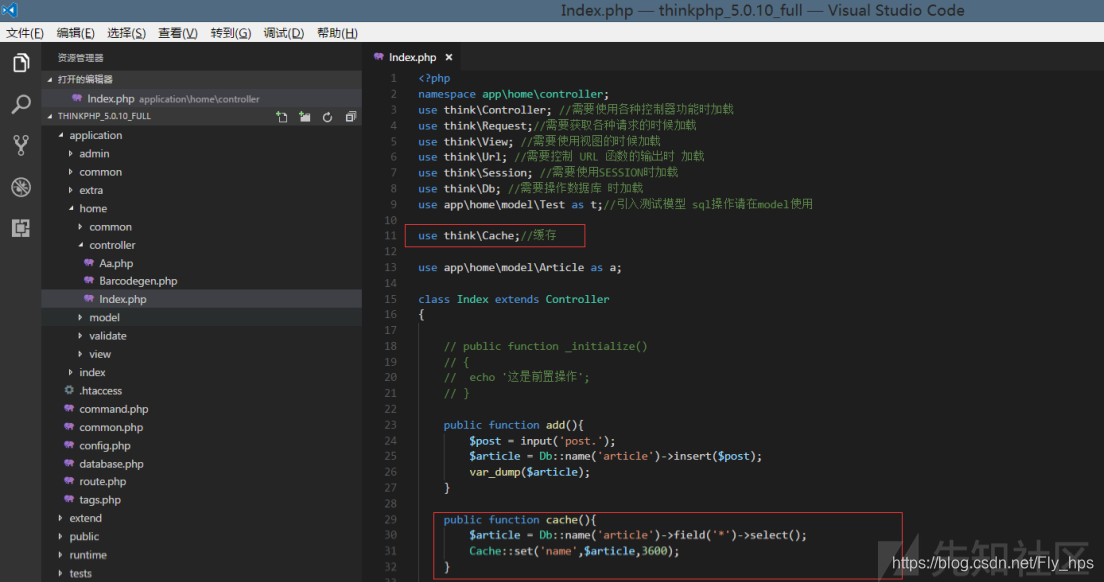Collapse the home folder arrow
The image size is (1104, 582).
[x=70, y=208]
